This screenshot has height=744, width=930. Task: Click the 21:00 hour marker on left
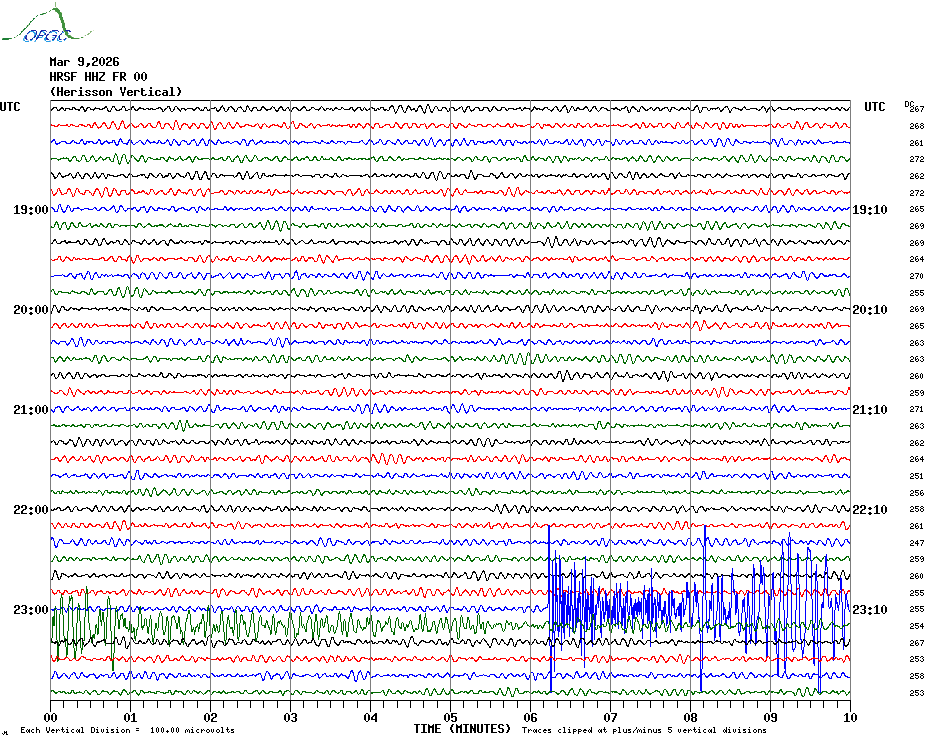30,410
